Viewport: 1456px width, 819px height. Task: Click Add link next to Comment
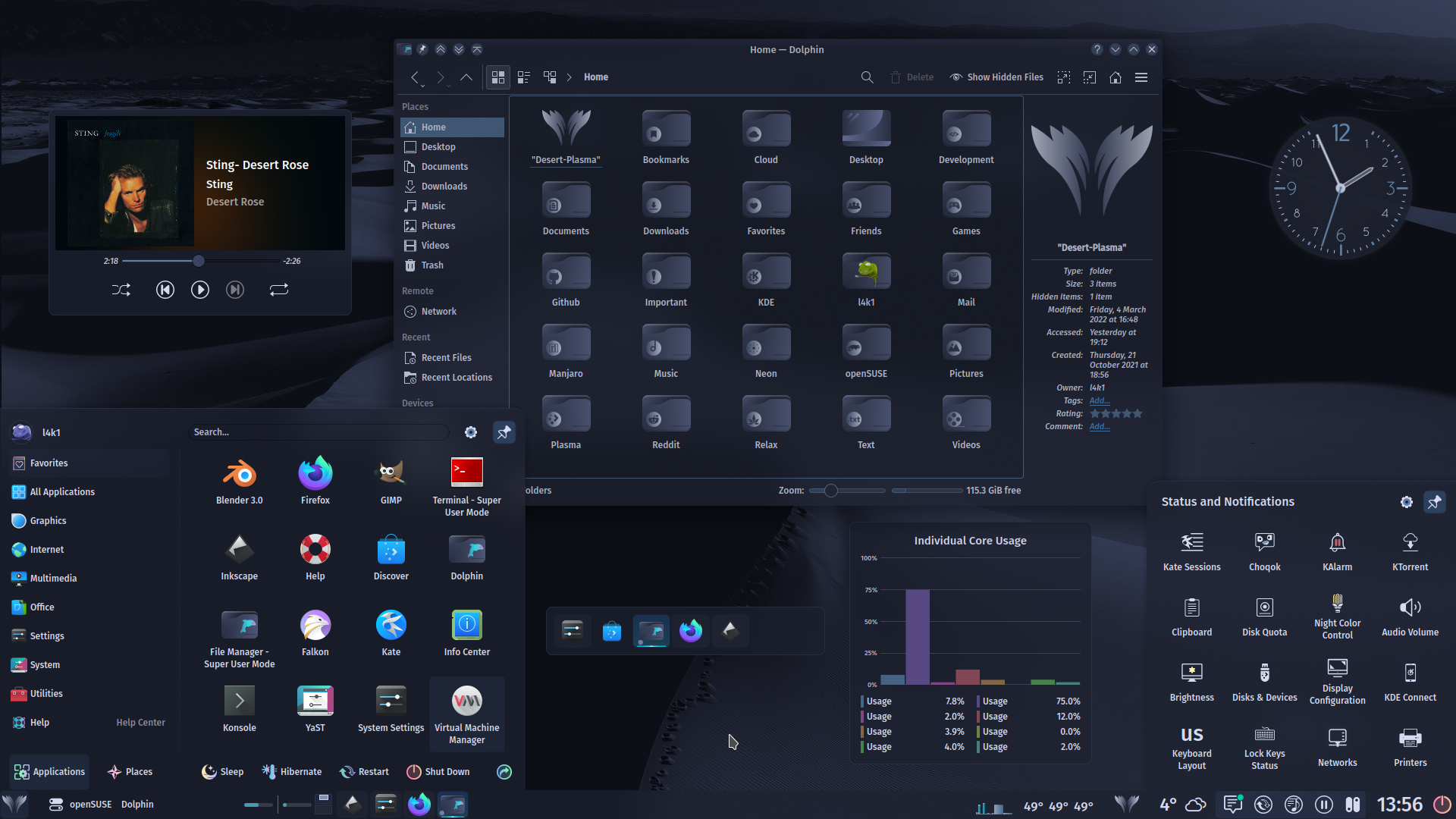(1099, 427)
